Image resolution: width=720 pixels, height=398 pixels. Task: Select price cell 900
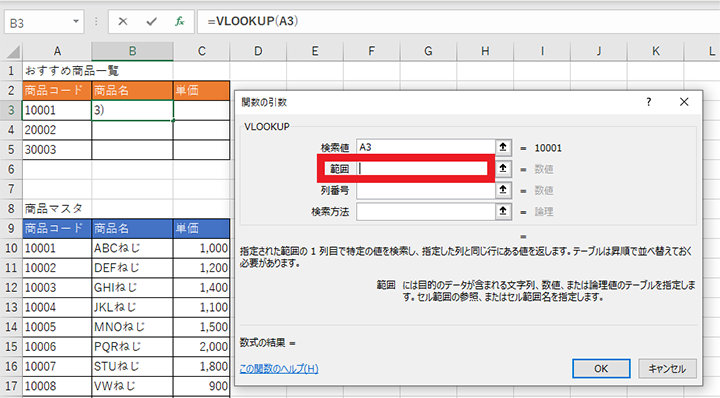click(202, 386)
